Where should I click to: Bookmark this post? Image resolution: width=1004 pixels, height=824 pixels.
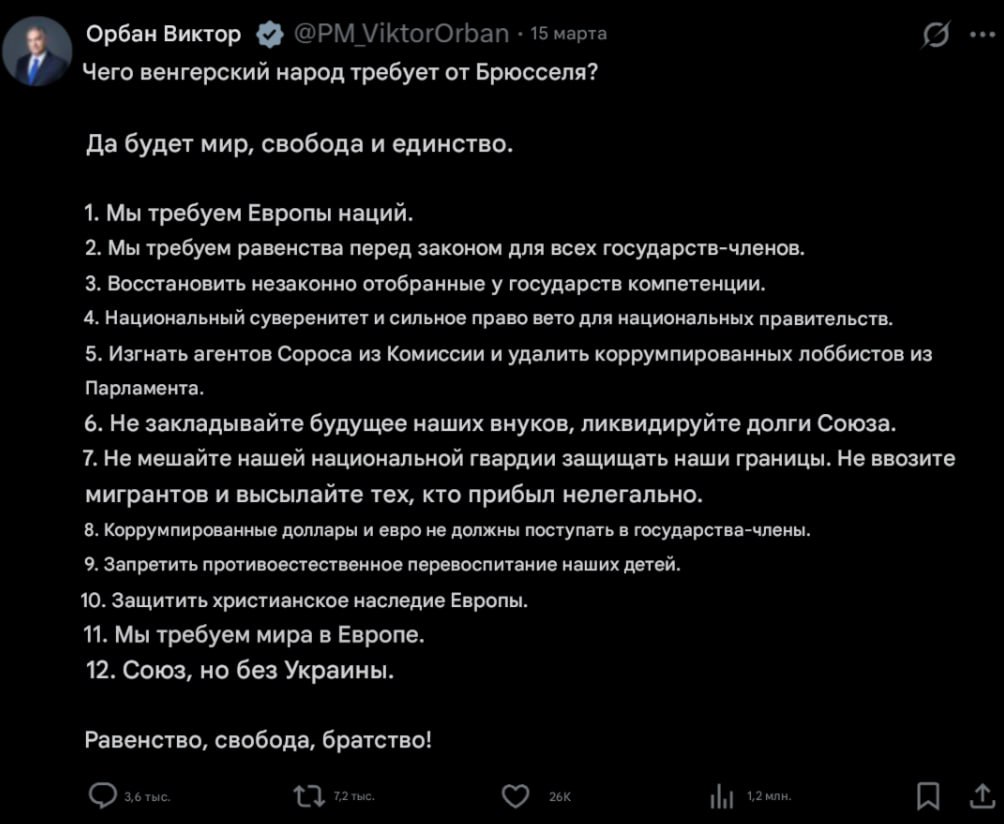point(929,796)
